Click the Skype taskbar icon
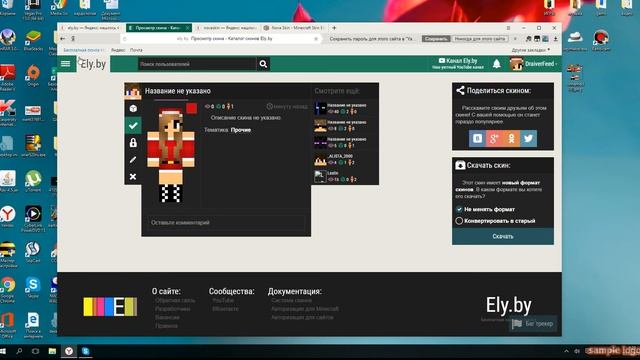The image size is (640, 360). (85, 351)
